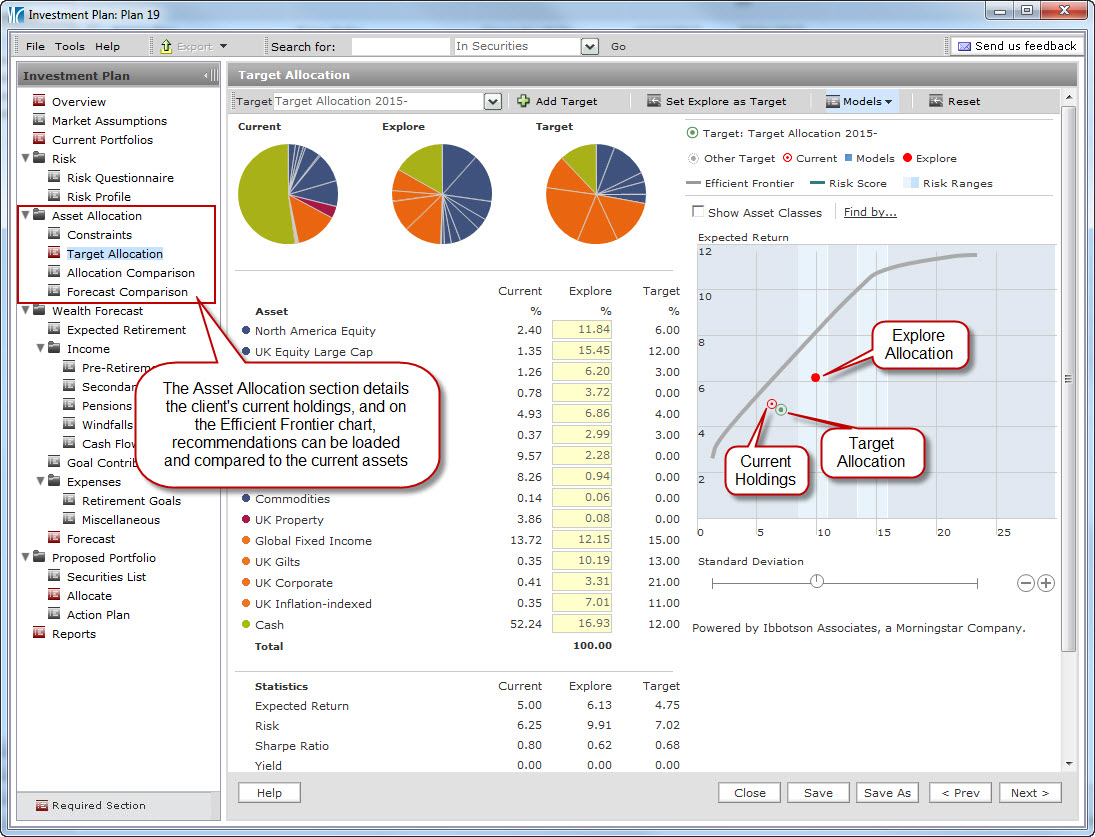Click the Export toolbar icon
The width and height of the screenshot is (1095, 837).
[x=166, y=46]
